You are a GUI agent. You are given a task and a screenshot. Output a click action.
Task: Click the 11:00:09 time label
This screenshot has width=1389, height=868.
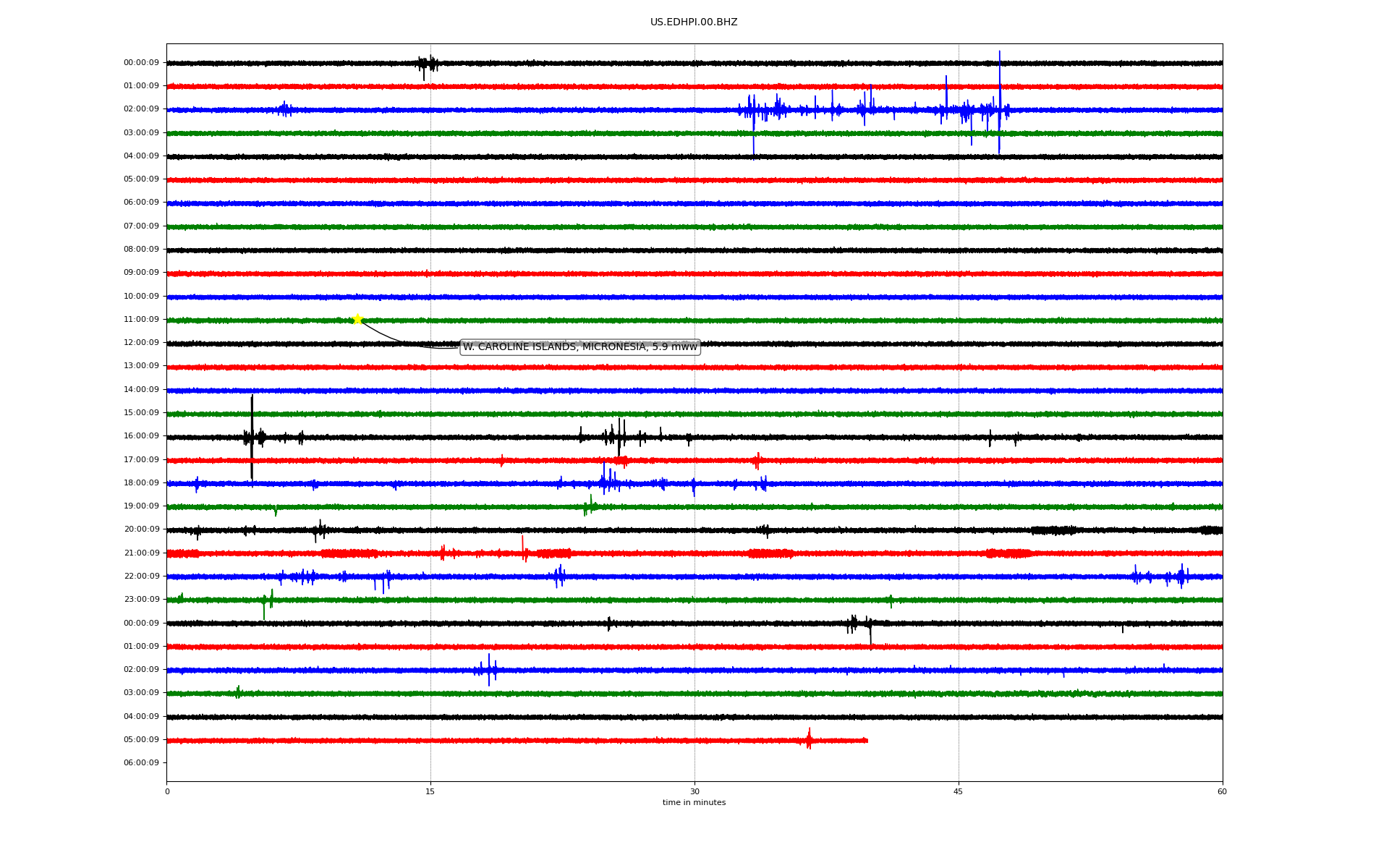[x=141, y=320]
